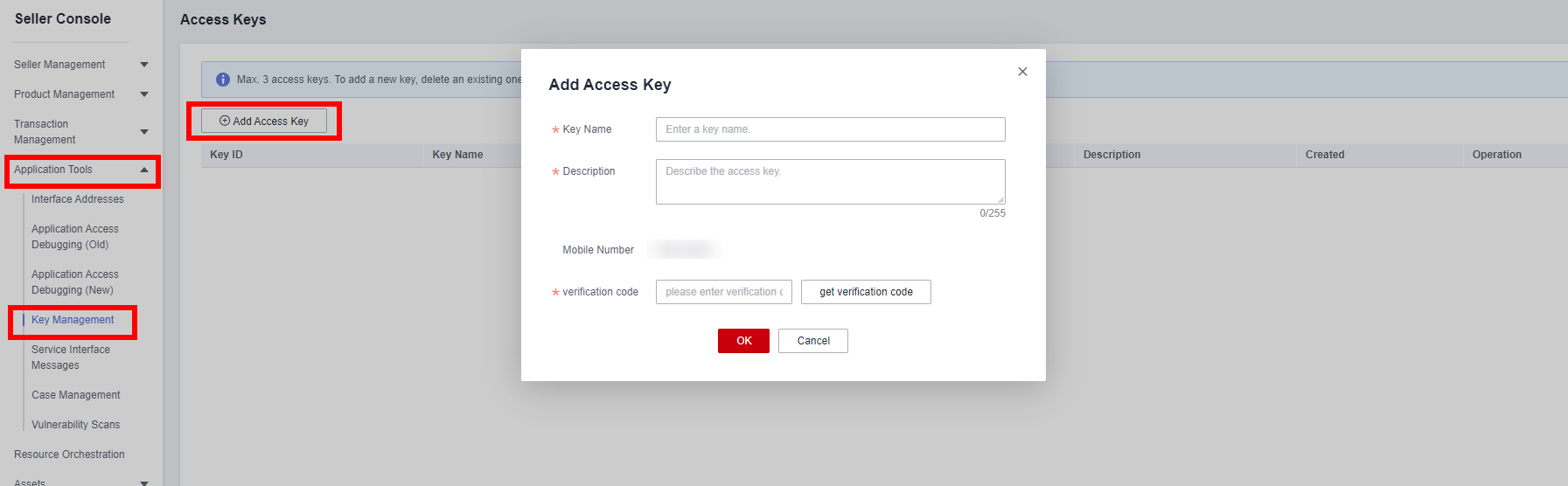Click the blue info icon in the notice banner
The height and width of the screenshot is (486, 1568).
click(x=223, y=80)
